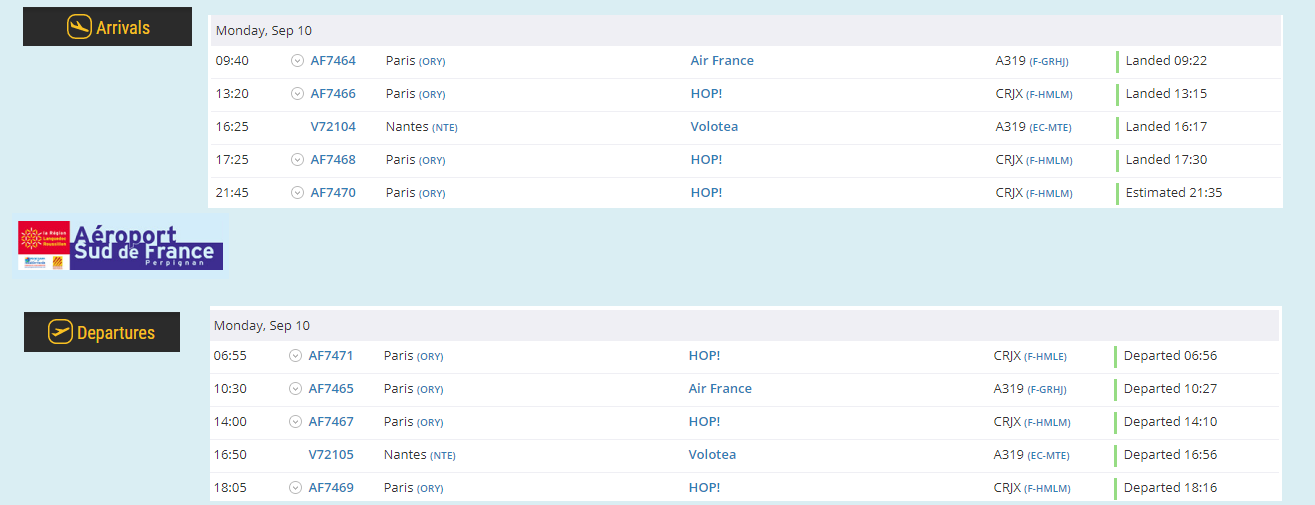Expand details for departure flight AF7471
This screenshot has width=1315, height=505.
pyautogui.click(x=295, y=356)
